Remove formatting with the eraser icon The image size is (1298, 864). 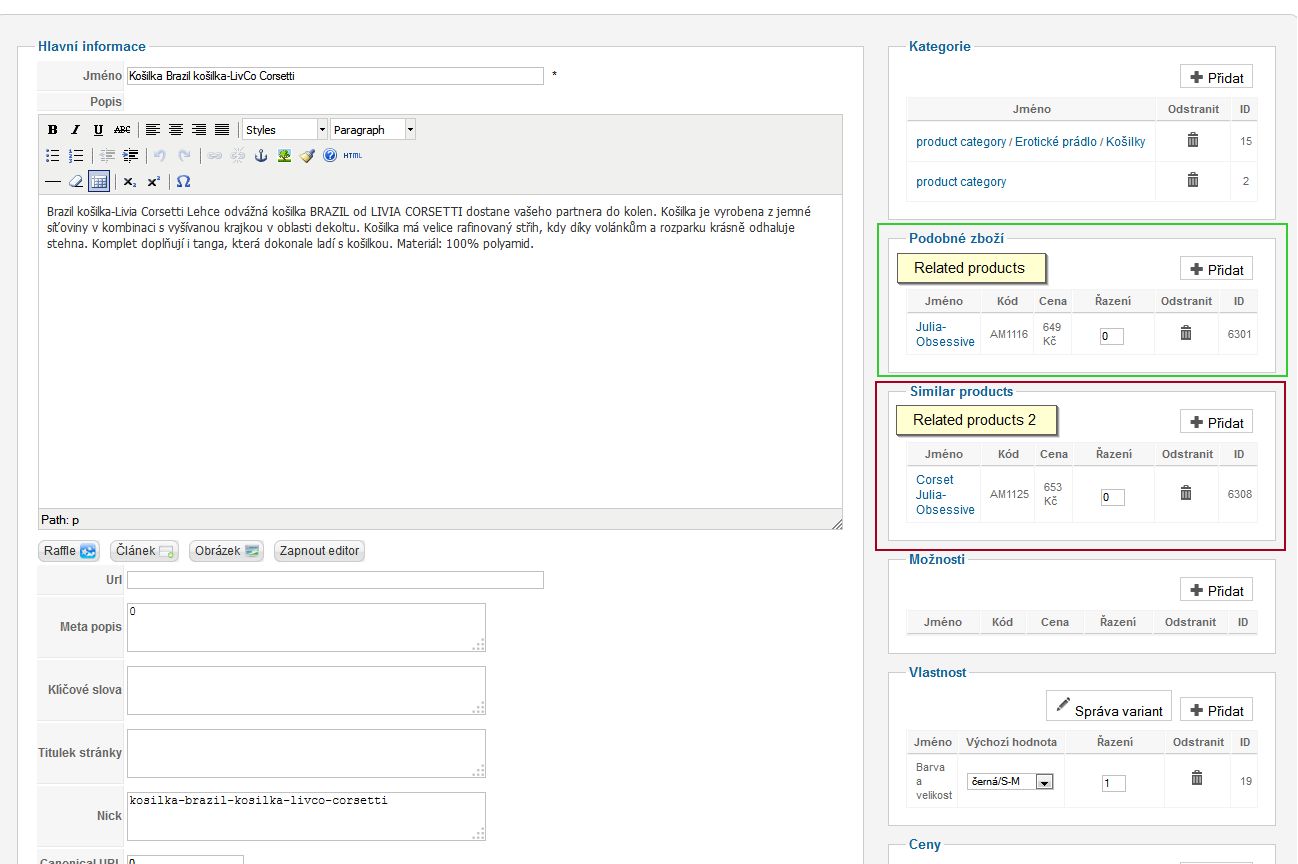pos(76,182)
